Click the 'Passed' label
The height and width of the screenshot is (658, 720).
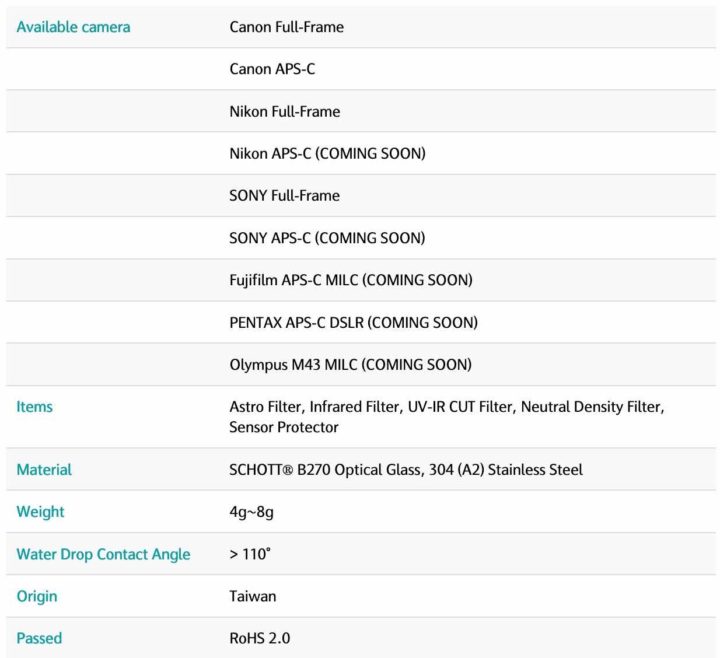coord(39,638)
